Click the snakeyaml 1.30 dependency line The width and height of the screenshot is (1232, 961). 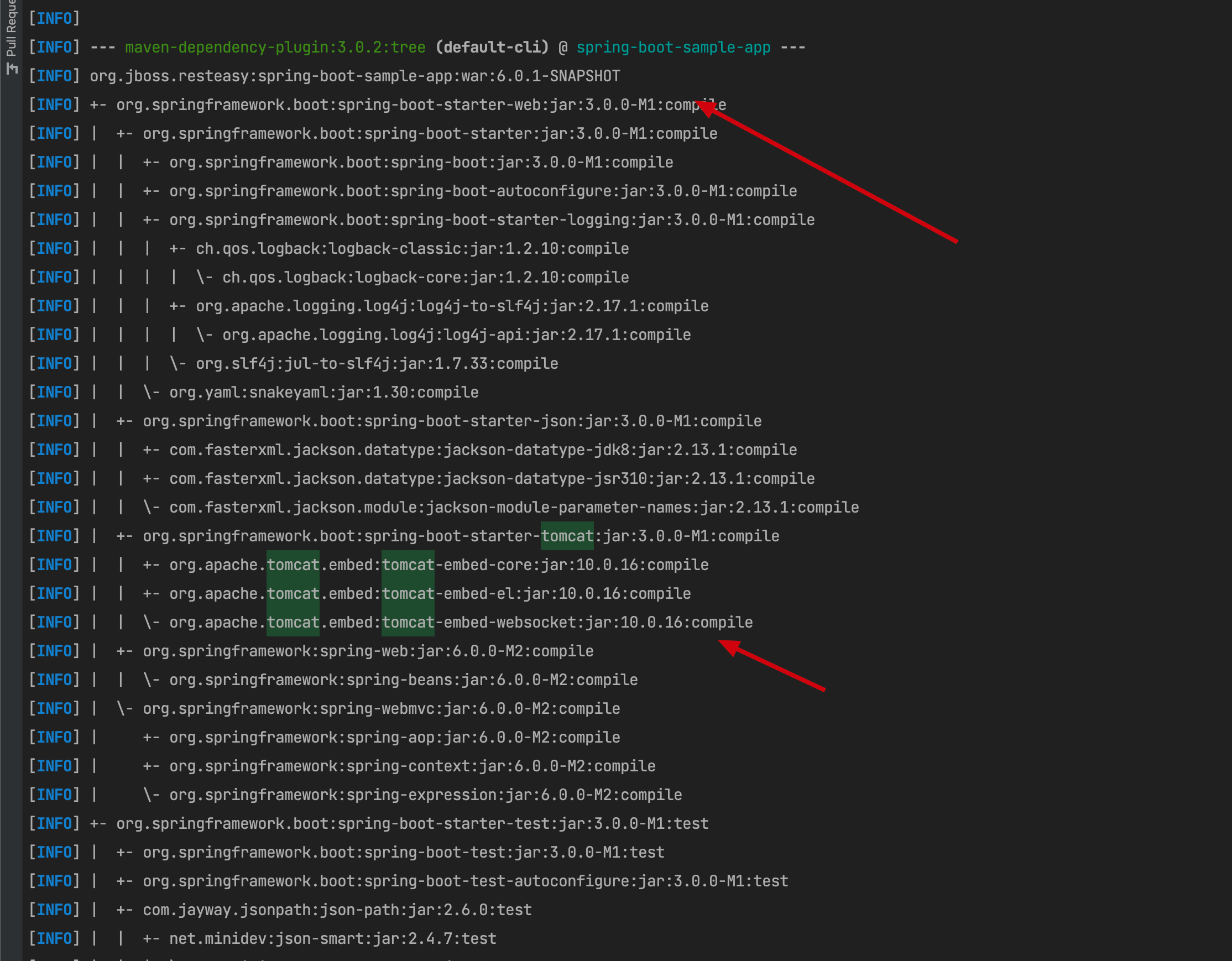tap(323, 393)
